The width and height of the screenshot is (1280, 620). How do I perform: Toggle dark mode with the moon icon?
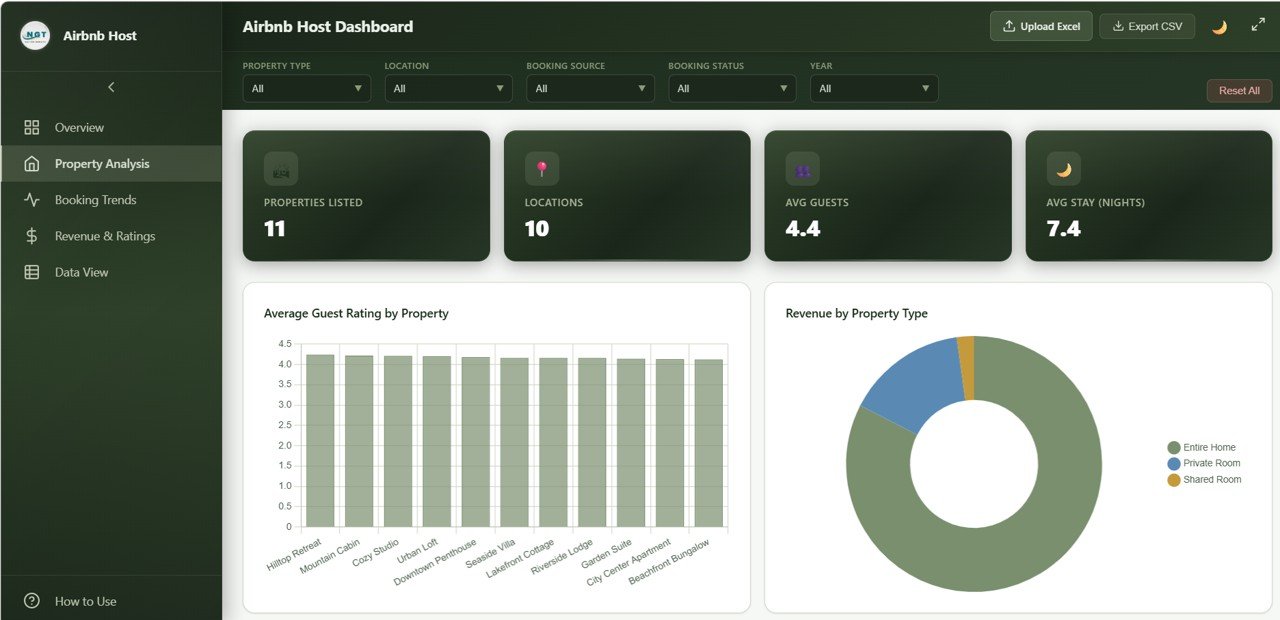click(x=1219, y=27)
